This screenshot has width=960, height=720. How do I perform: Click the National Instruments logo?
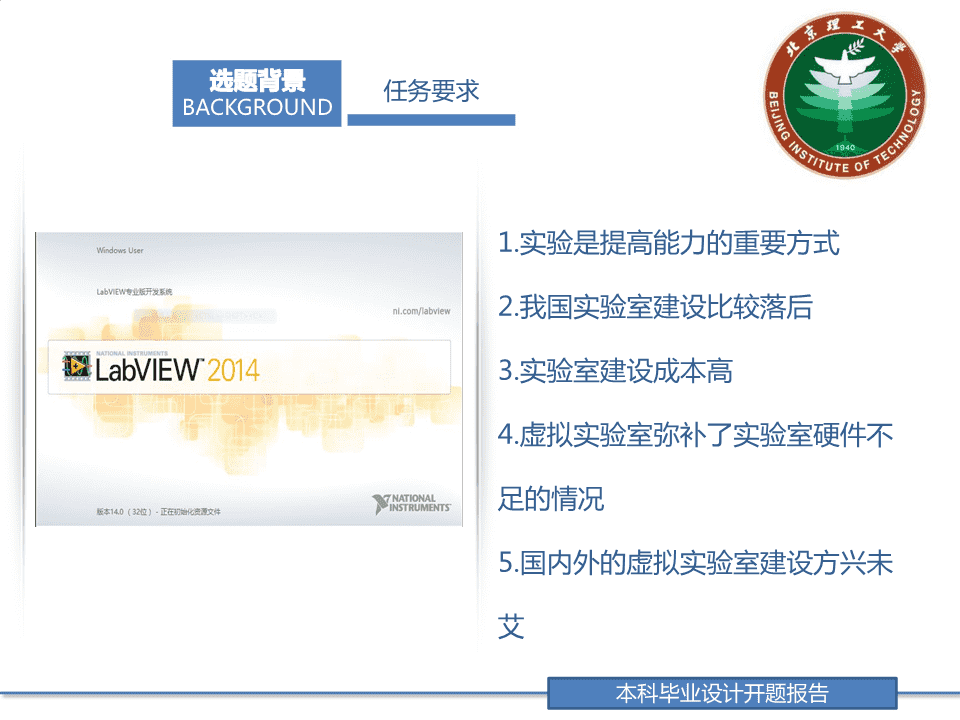[411, 504]
